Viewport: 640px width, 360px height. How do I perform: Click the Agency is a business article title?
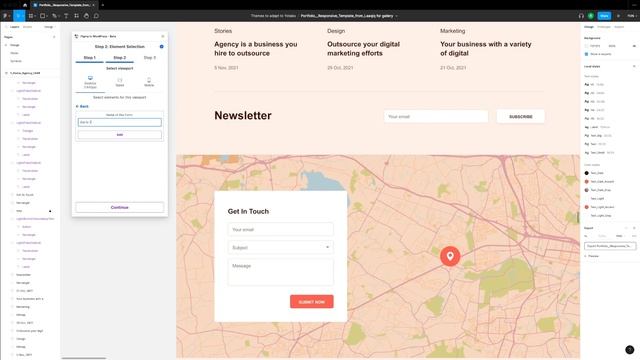tap(256, 49)
